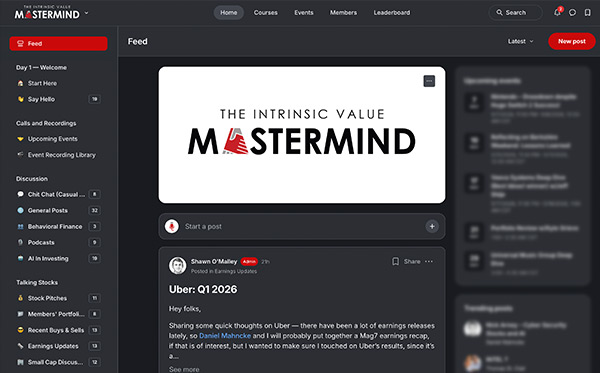Click the emoji icon beside Recent Buys & Sells
600x373 pixels.
(20, 330)
